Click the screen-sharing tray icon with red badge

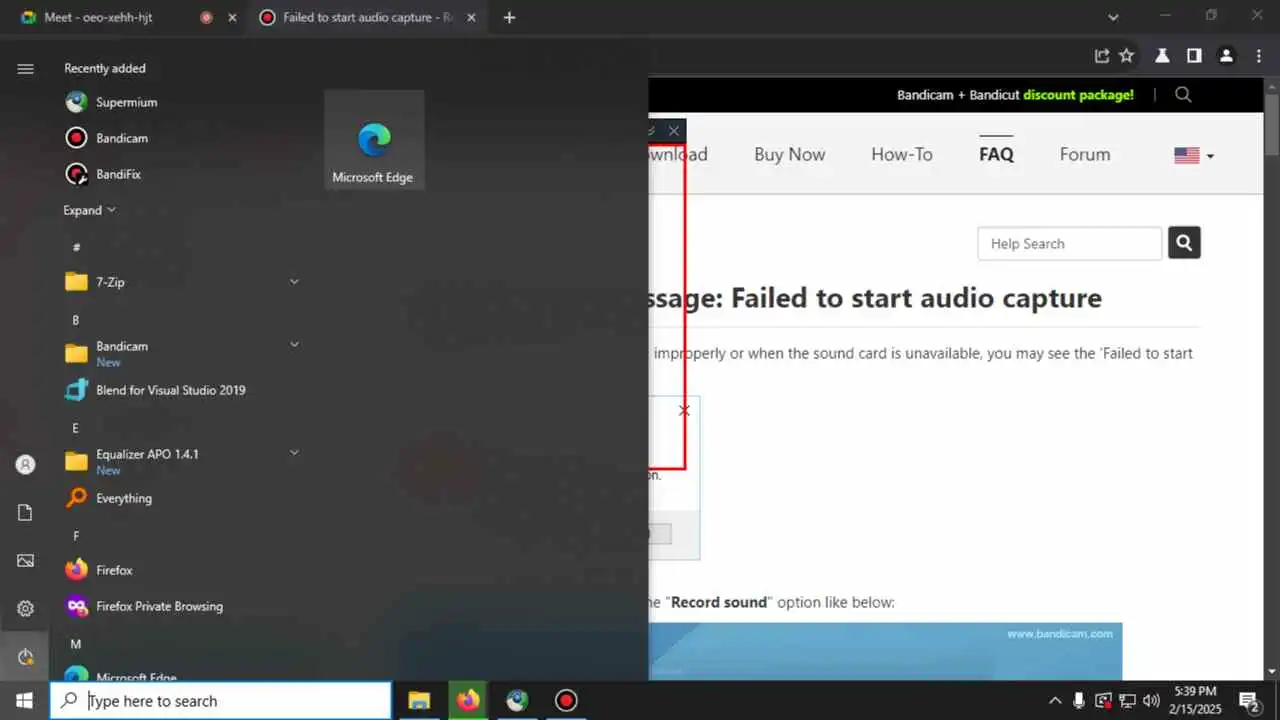pyautogui.click(x=1103, y=700)
